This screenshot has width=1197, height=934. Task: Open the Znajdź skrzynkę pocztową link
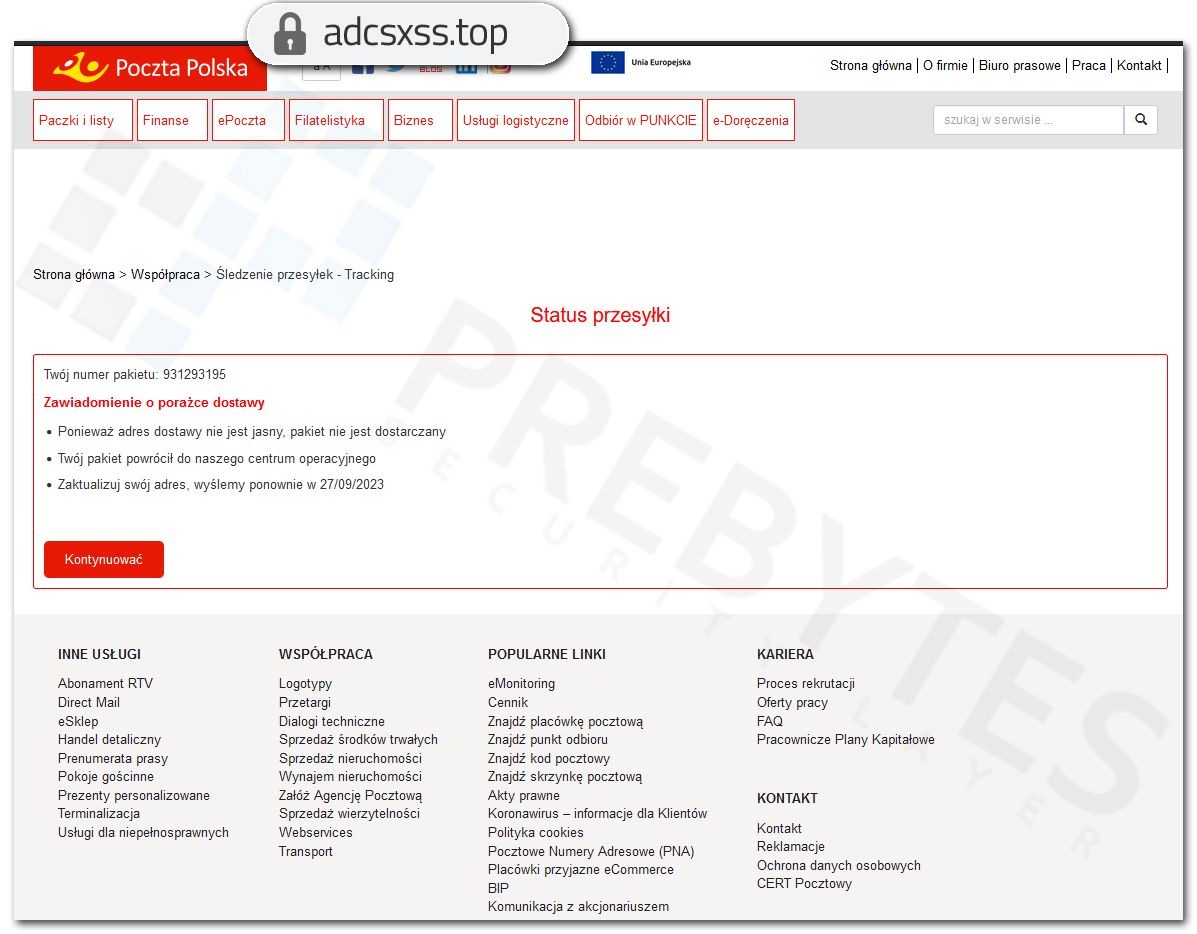coord(565,777)
